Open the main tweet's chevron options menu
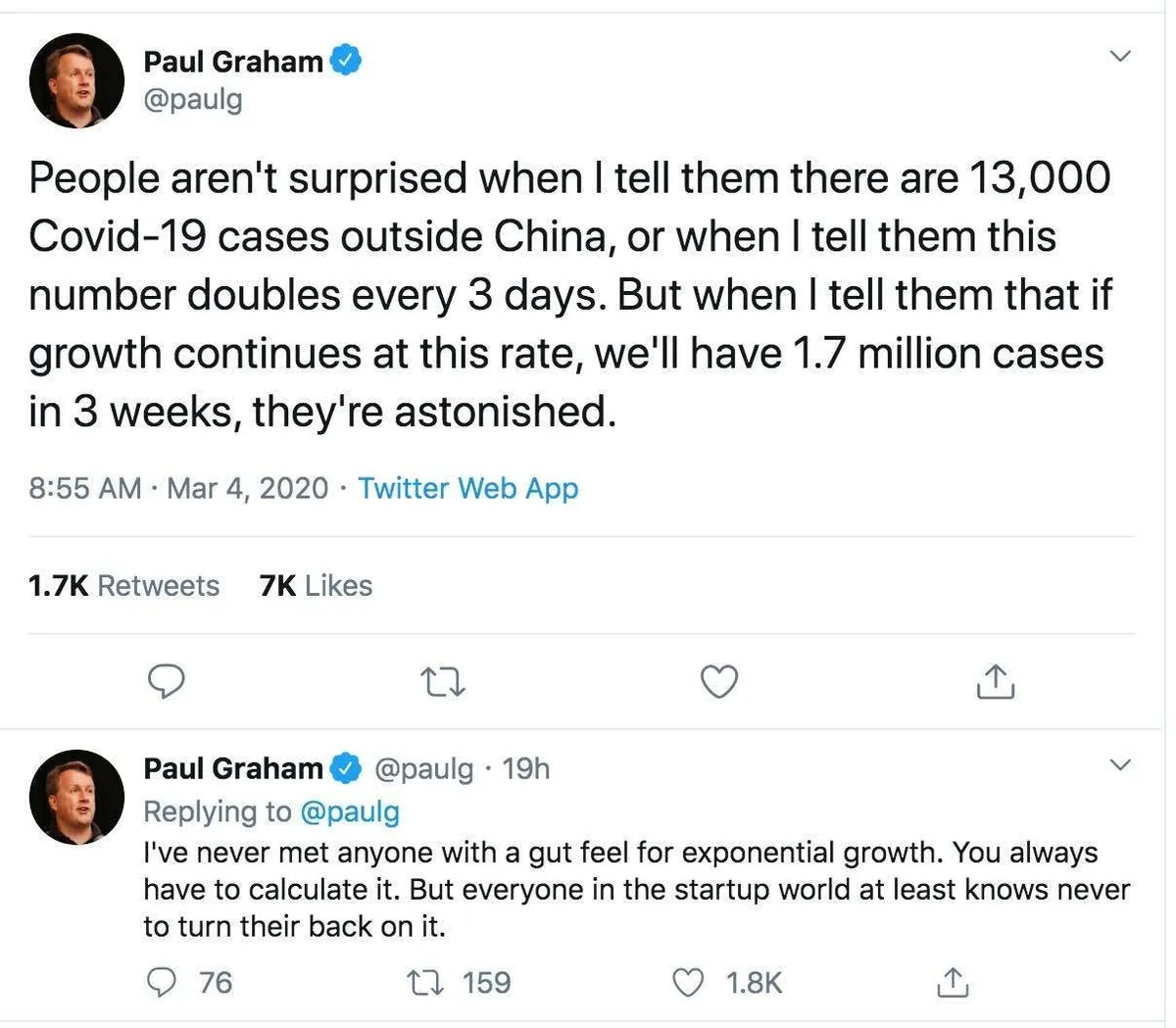 click(1119, 56)
